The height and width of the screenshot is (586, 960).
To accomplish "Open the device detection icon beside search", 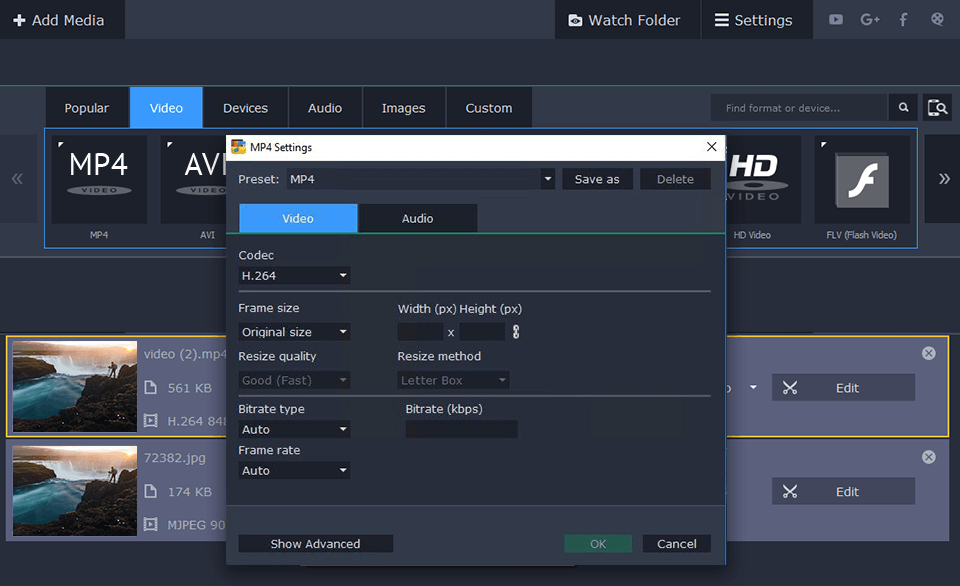I will [937, 107].
